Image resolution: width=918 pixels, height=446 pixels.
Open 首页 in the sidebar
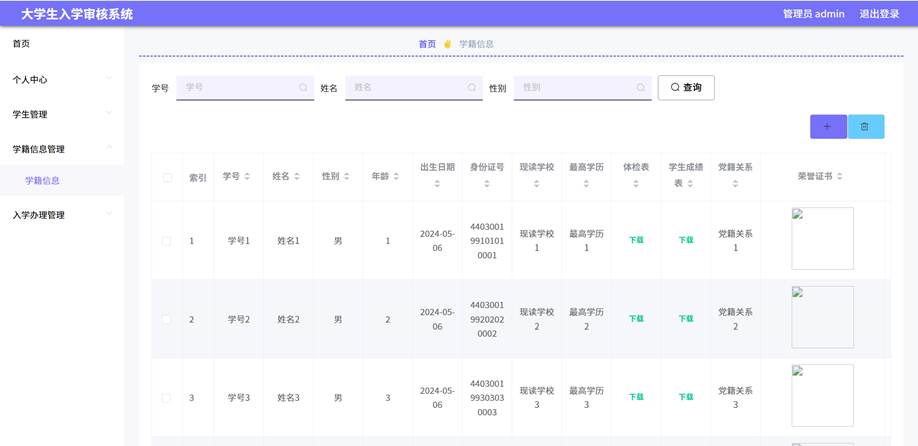pyautogui.click(x=21, y=44)
